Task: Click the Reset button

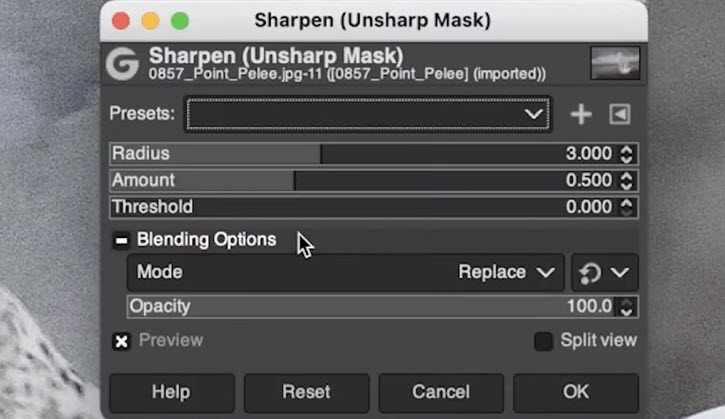Action: [307, 393]
